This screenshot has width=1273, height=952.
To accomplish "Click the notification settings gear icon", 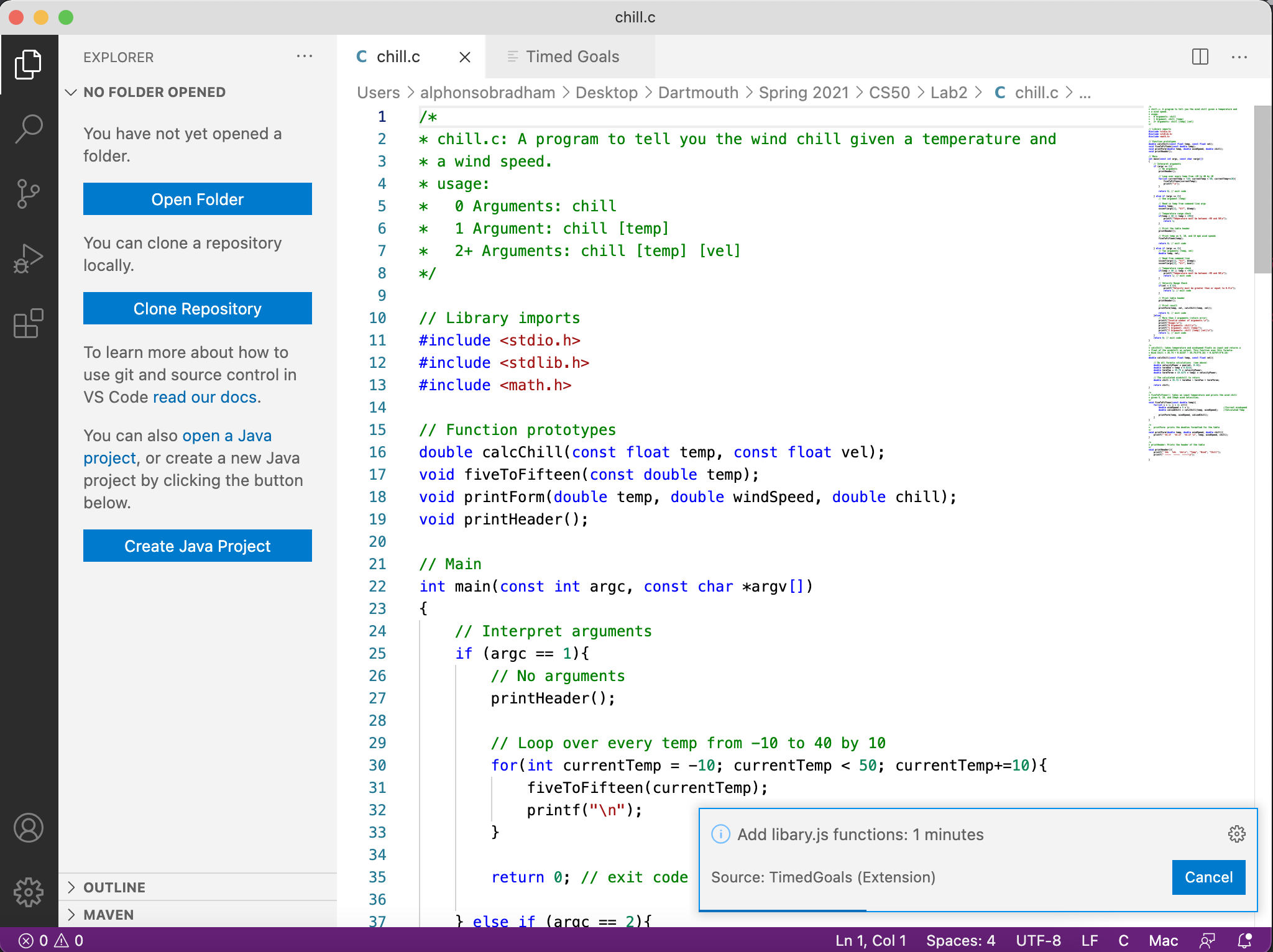I will point(1236,834).
